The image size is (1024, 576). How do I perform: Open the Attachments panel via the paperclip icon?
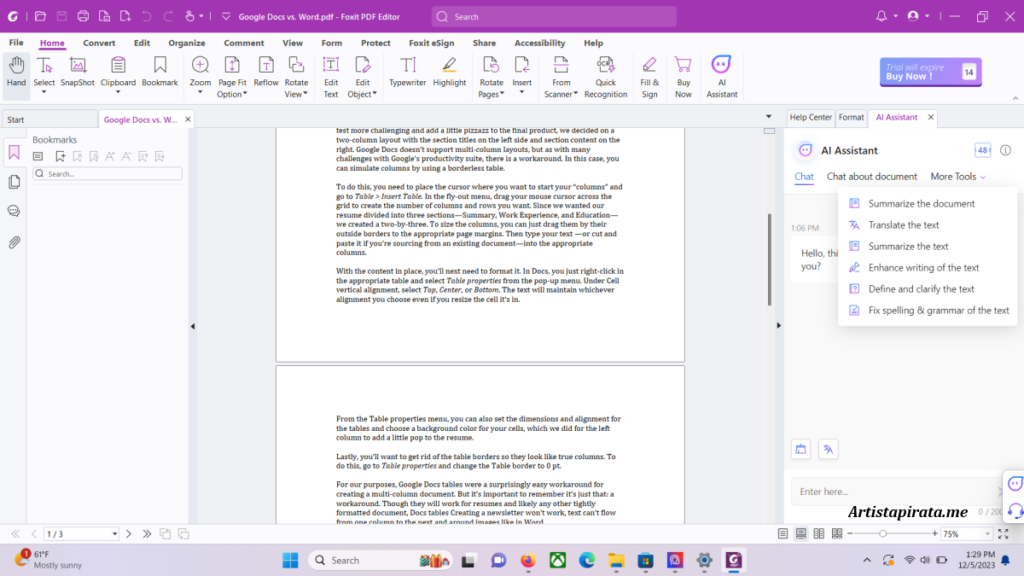point(13,239)
